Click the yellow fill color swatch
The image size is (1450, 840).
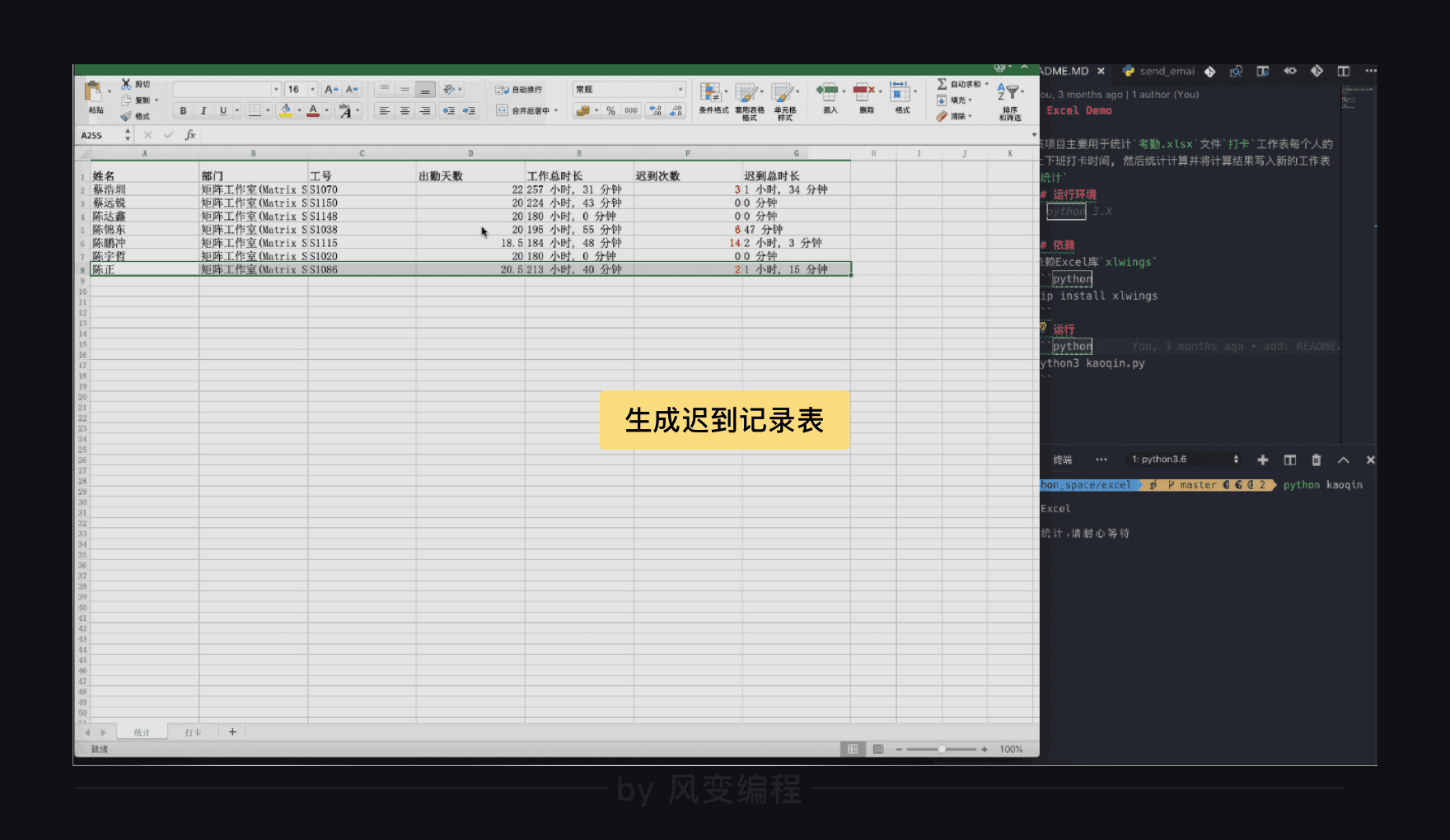point(285,111)
